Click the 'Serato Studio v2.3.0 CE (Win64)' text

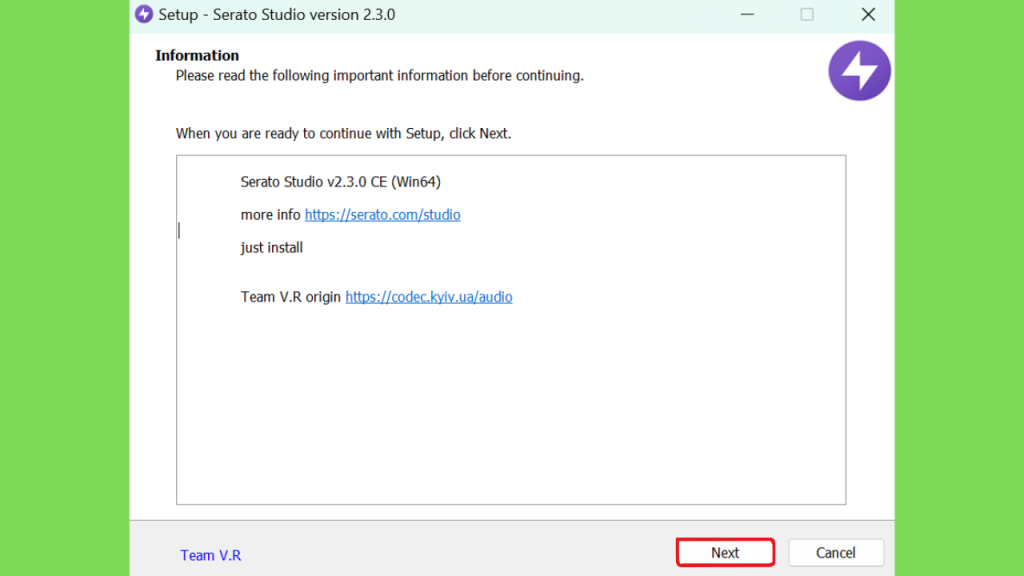pos(340,182)
